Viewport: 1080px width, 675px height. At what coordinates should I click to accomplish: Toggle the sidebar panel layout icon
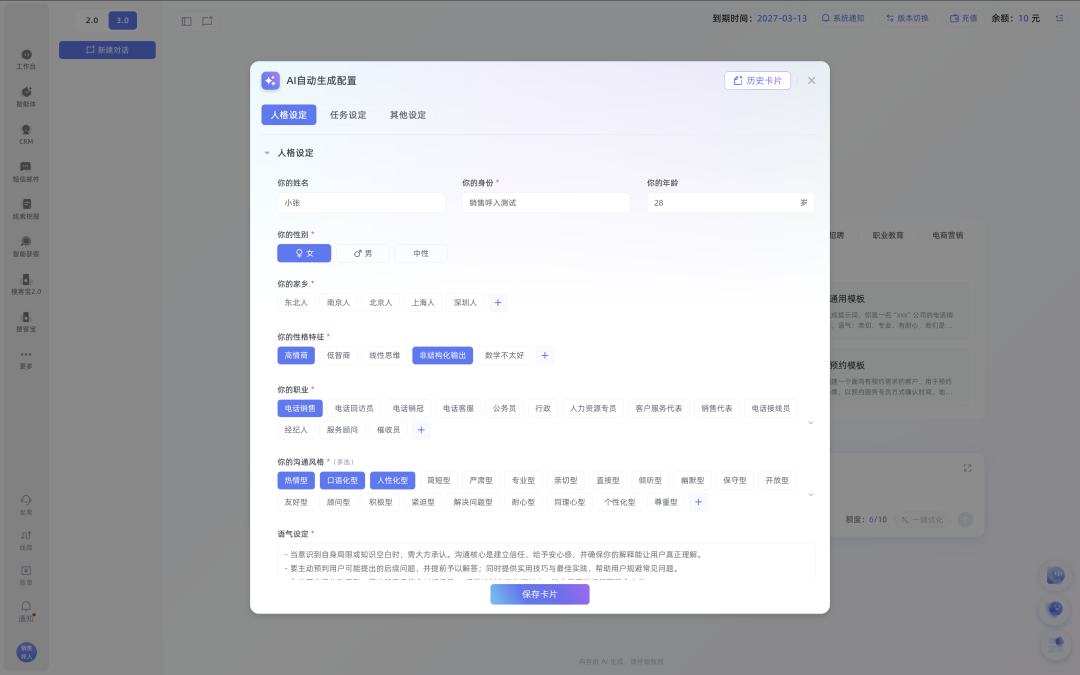point(187,21)
